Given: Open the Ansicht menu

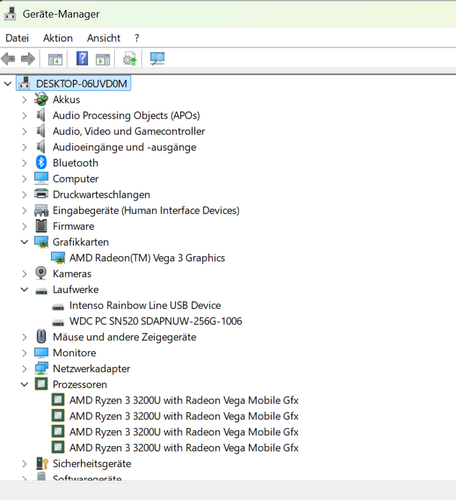Looking at the screenshot, I should pos(104,38).
